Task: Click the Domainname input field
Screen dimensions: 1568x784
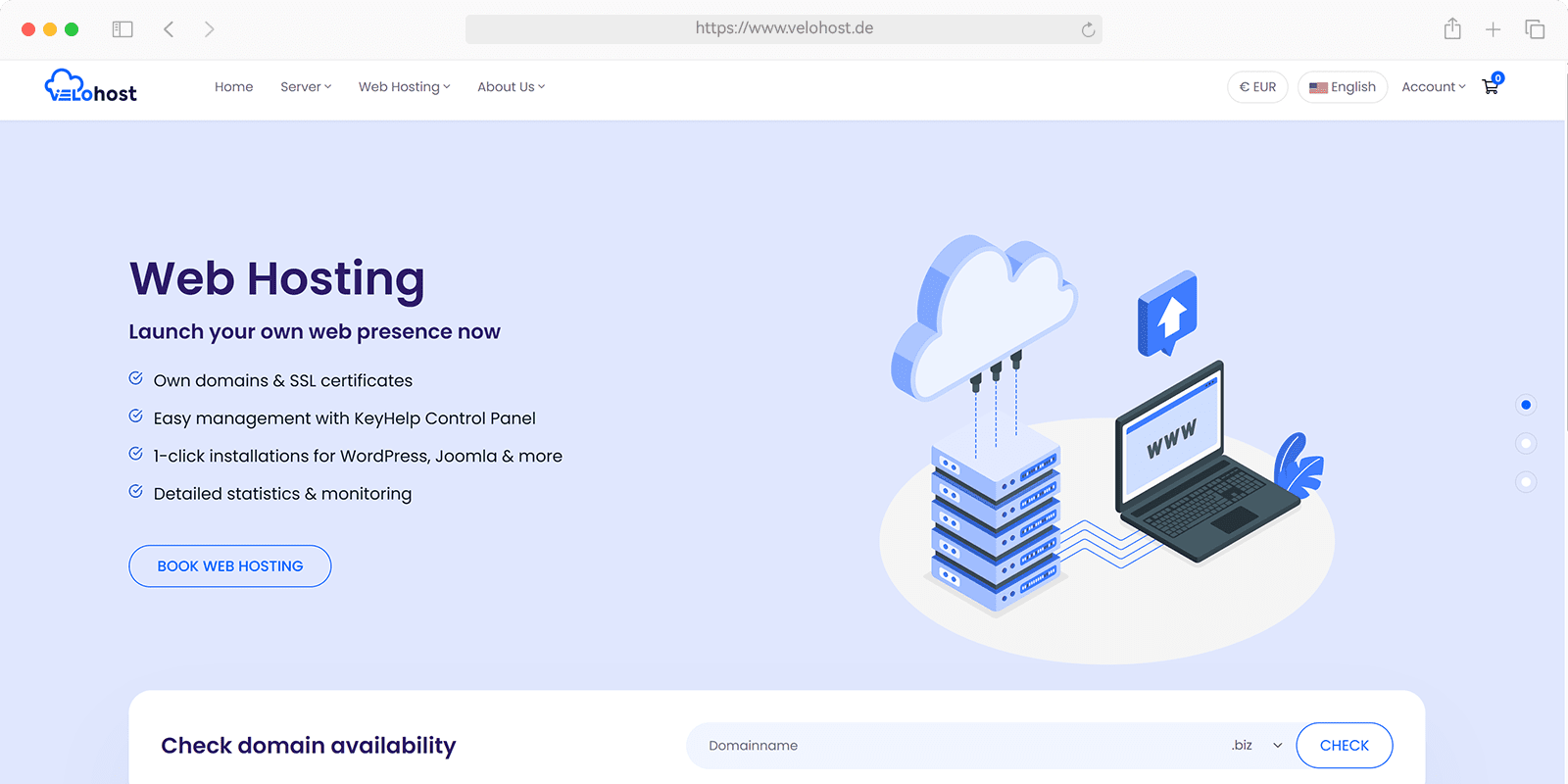Action: pyautogui.click(x=951, y=745)
